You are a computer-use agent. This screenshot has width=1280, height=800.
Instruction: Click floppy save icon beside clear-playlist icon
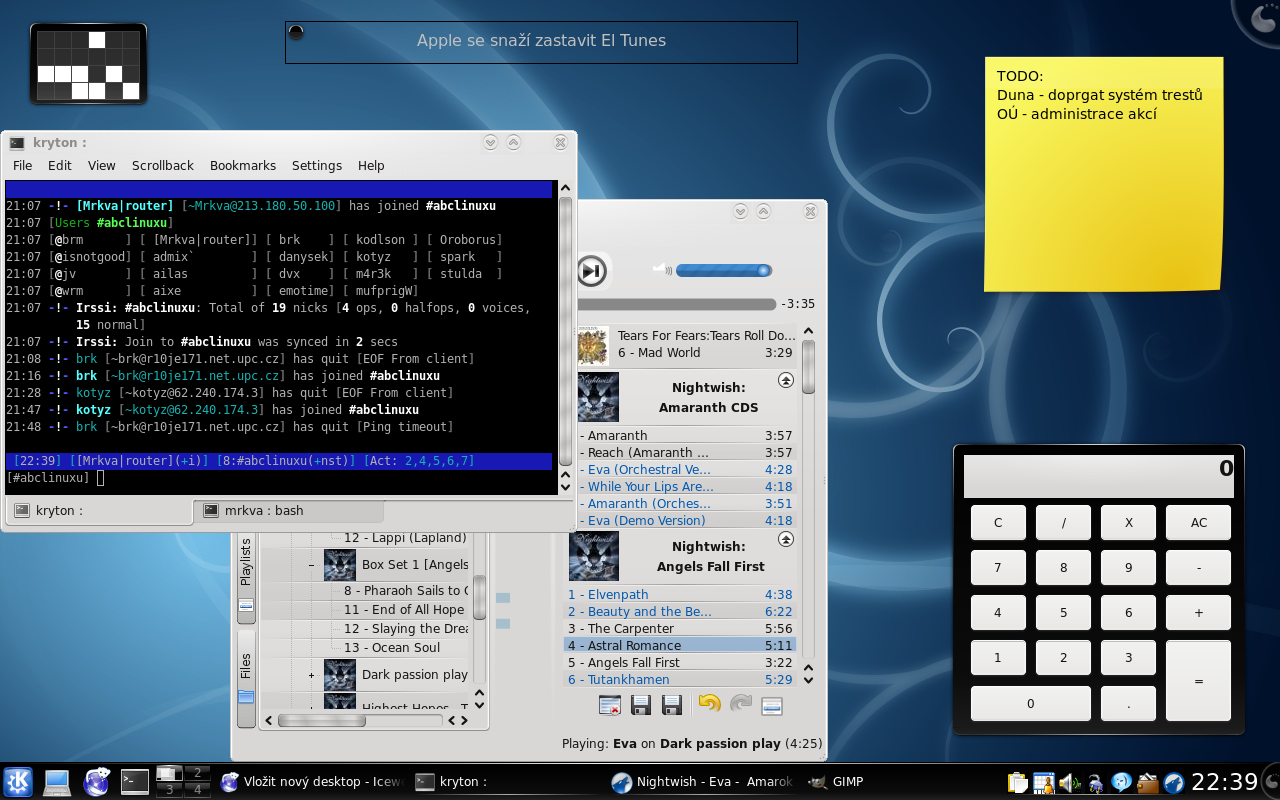tap(641, 705)
